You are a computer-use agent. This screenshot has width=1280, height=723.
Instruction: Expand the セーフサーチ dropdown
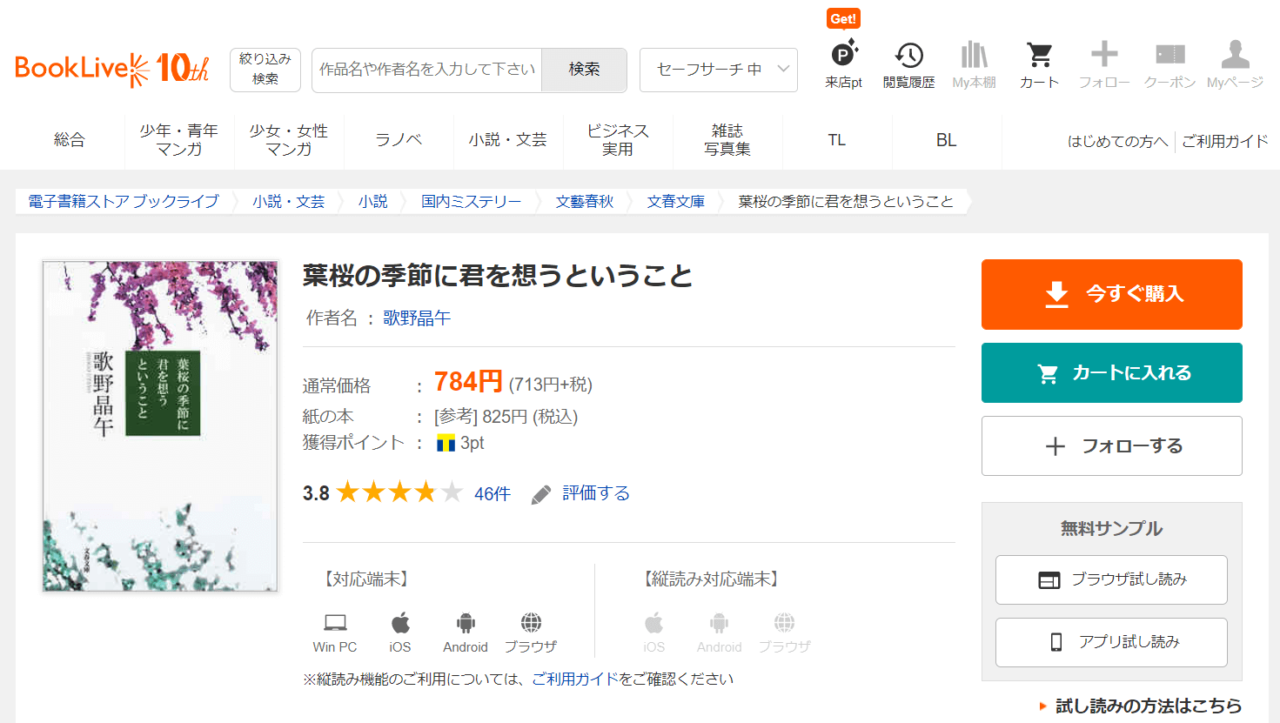(x=718, y=70)
